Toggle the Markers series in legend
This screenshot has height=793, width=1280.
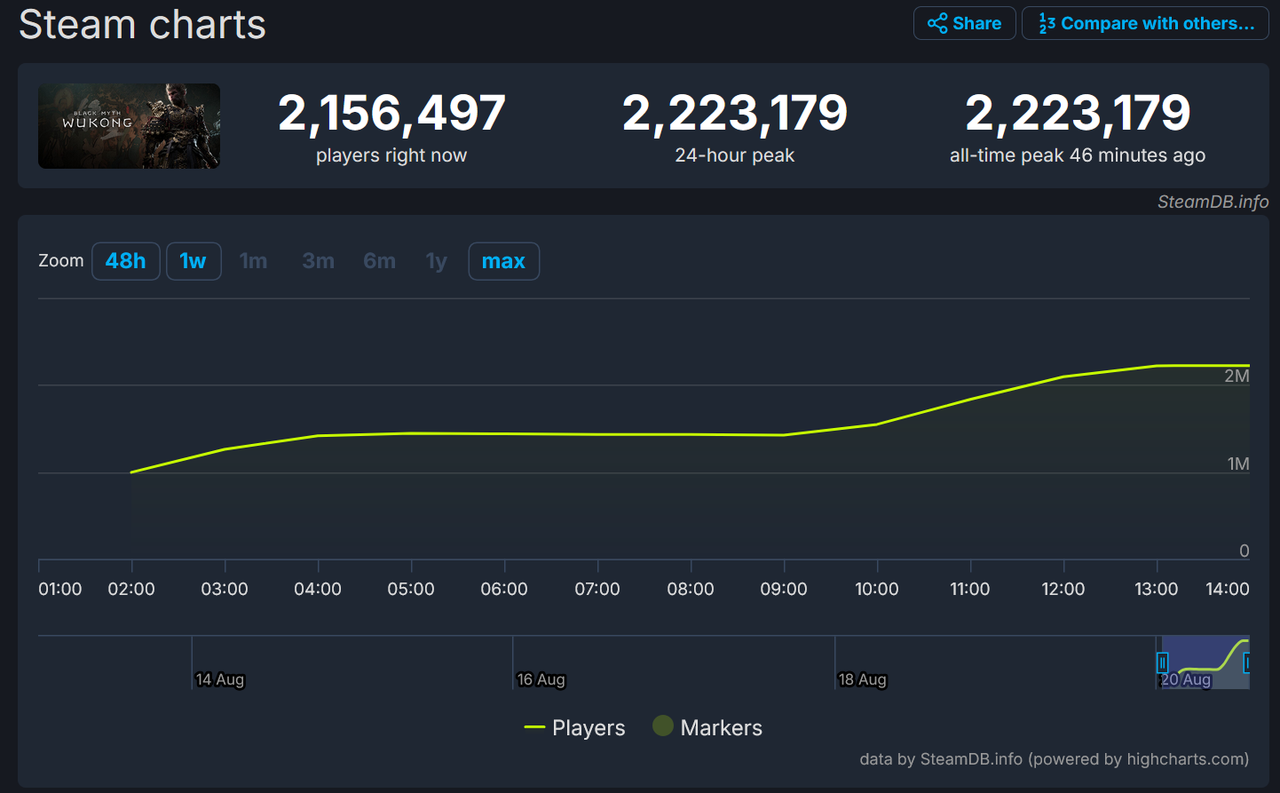tap(707, 727)
